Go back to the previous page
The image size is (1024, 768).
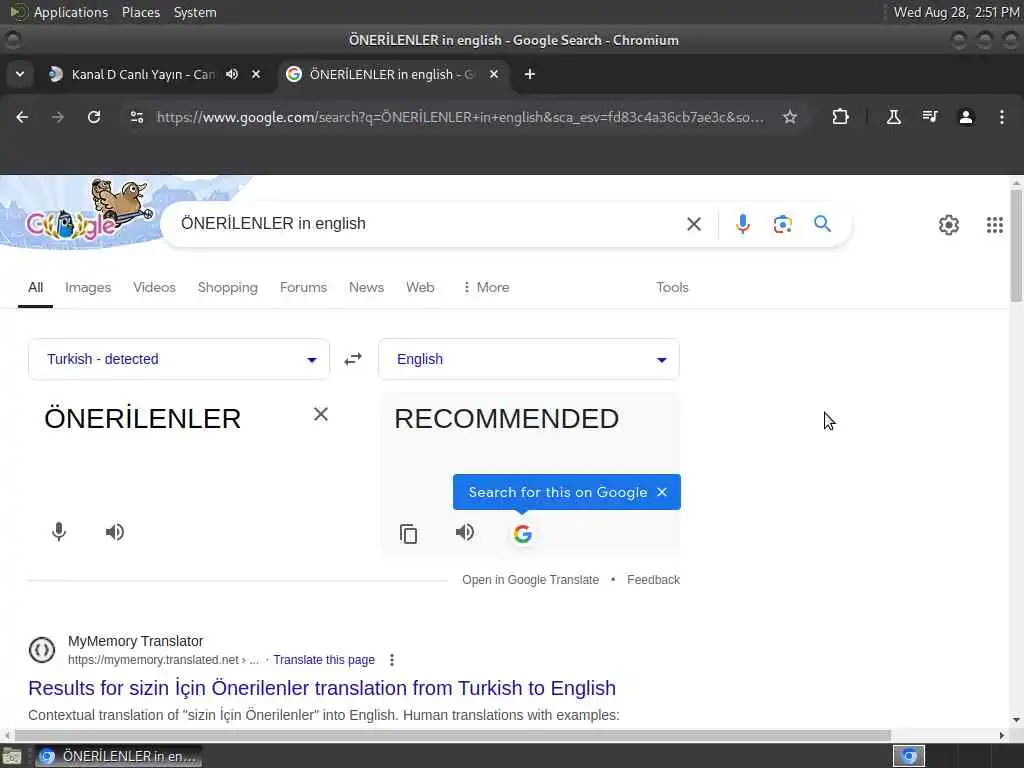(x=22, y=117)
